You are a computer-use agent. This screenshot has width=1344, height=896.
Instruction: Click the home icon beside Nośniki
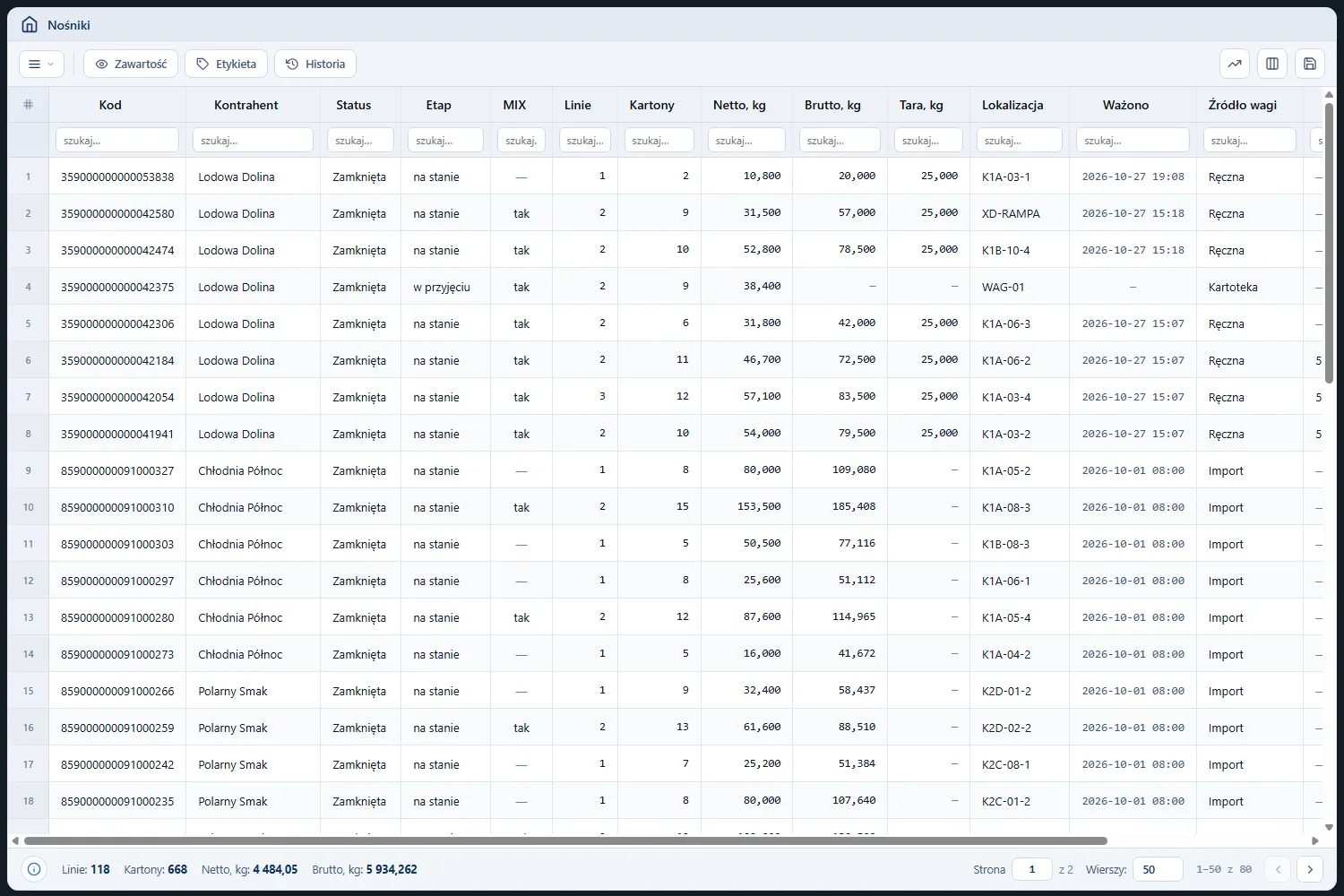(30, 25)
